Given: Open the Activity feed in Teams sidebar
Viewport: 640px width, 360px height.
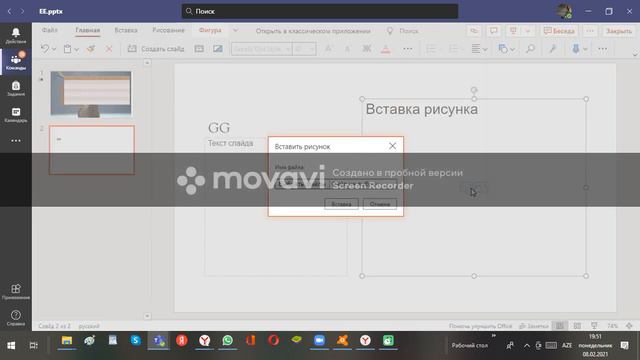Looking at the screenshot, I should 16,36.
